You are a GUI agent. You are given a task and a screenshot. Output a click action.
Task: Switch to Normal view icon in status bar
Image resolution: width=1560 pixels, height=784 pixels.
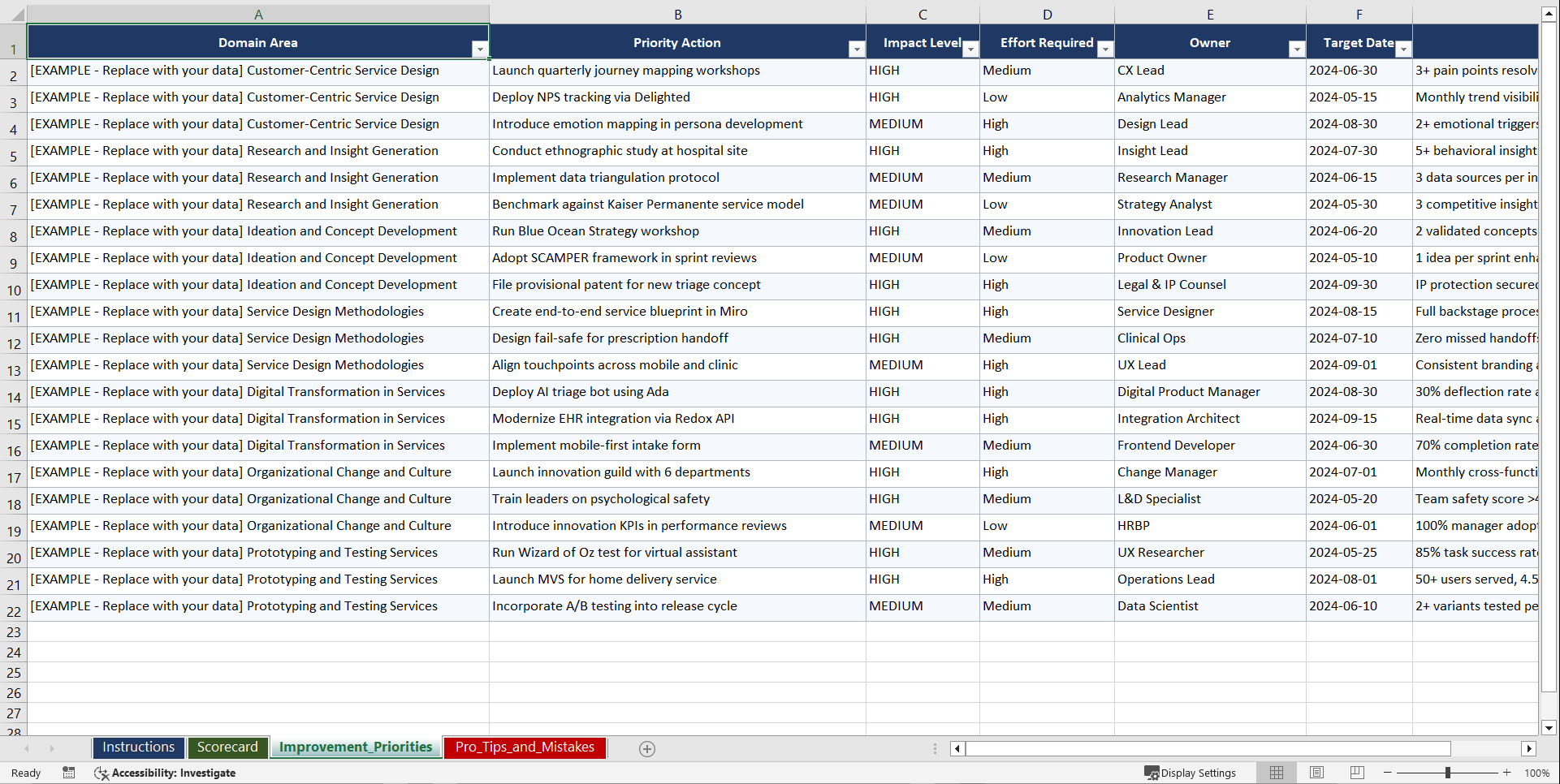[x=1276, y=773]
